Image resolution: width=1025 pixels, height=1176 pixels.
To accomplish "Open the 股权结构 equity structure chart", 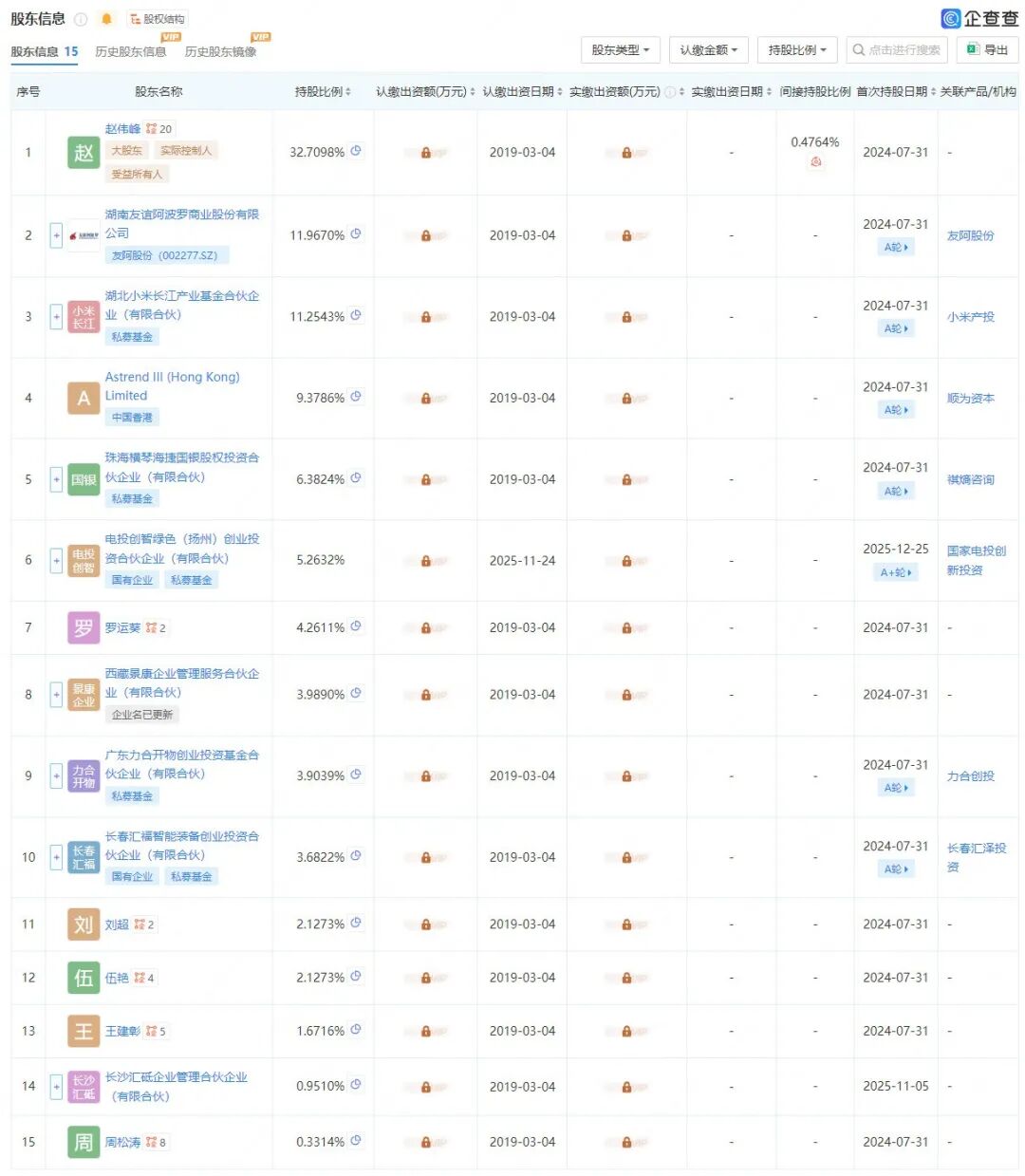I will pos(158,19).
